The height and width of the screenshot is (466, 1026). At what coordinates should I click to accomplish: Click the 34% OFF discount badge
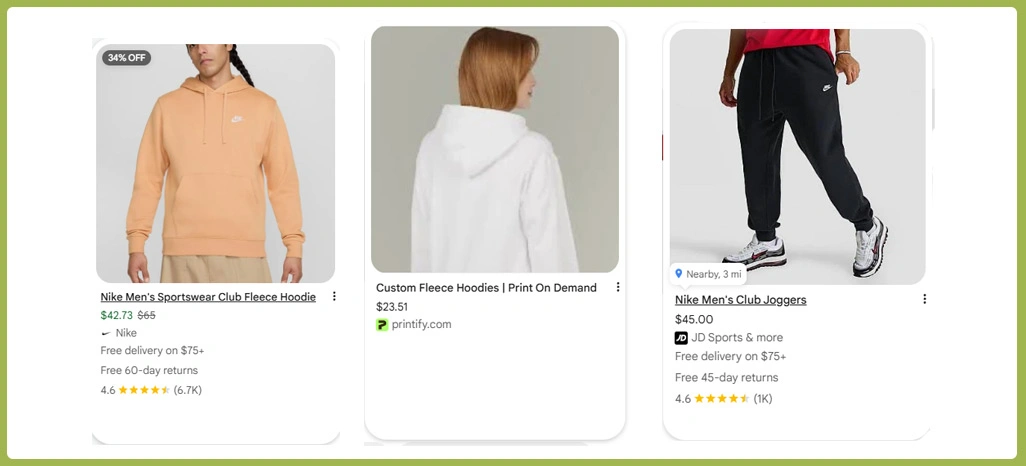click(126, 58)
